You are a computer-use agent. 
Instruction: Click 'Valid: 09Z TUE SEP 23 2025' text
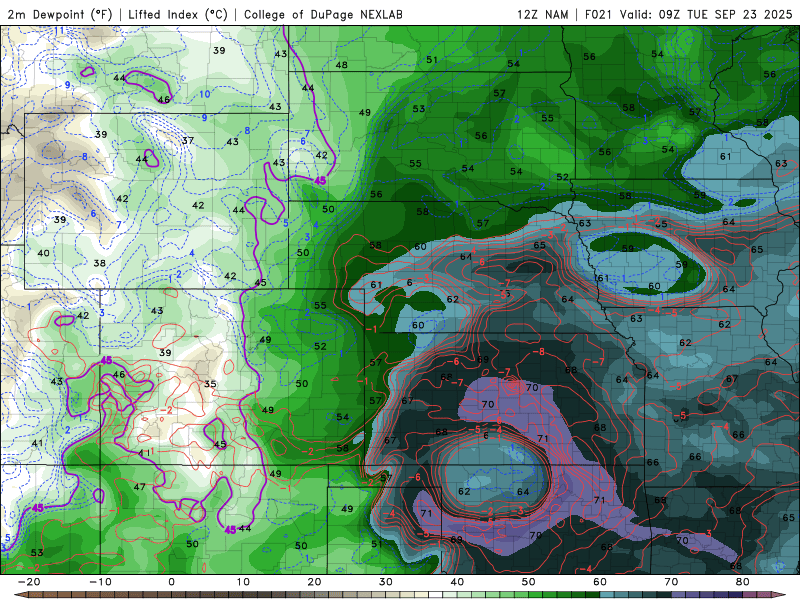[706, 14]
